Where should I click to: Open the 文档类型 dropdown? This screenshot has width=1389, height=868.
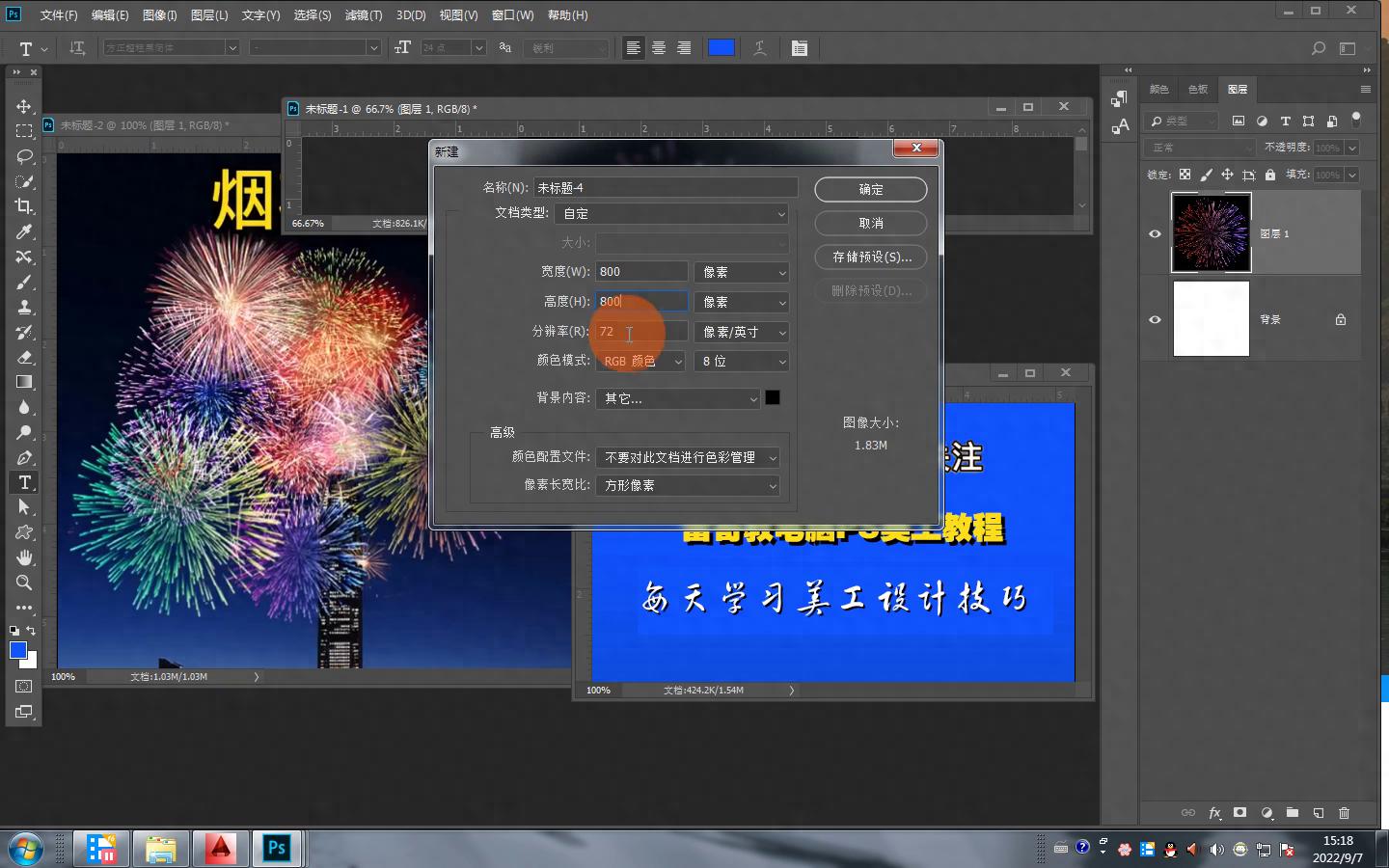[x=673, y=213]
